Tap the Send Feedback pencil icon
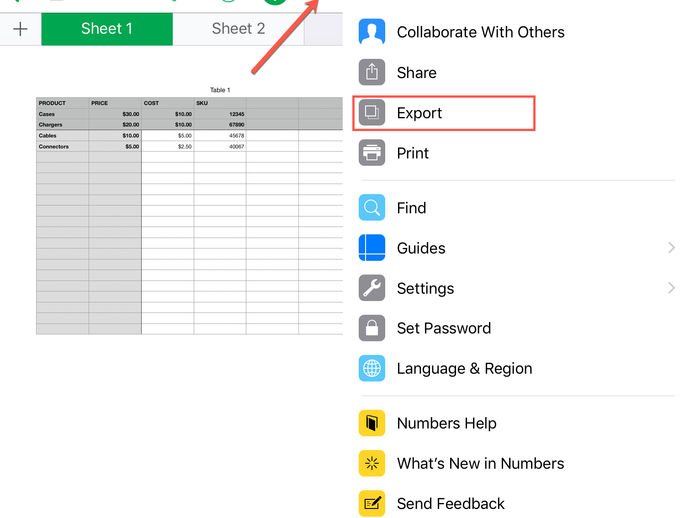 click(x=372, y=503)
